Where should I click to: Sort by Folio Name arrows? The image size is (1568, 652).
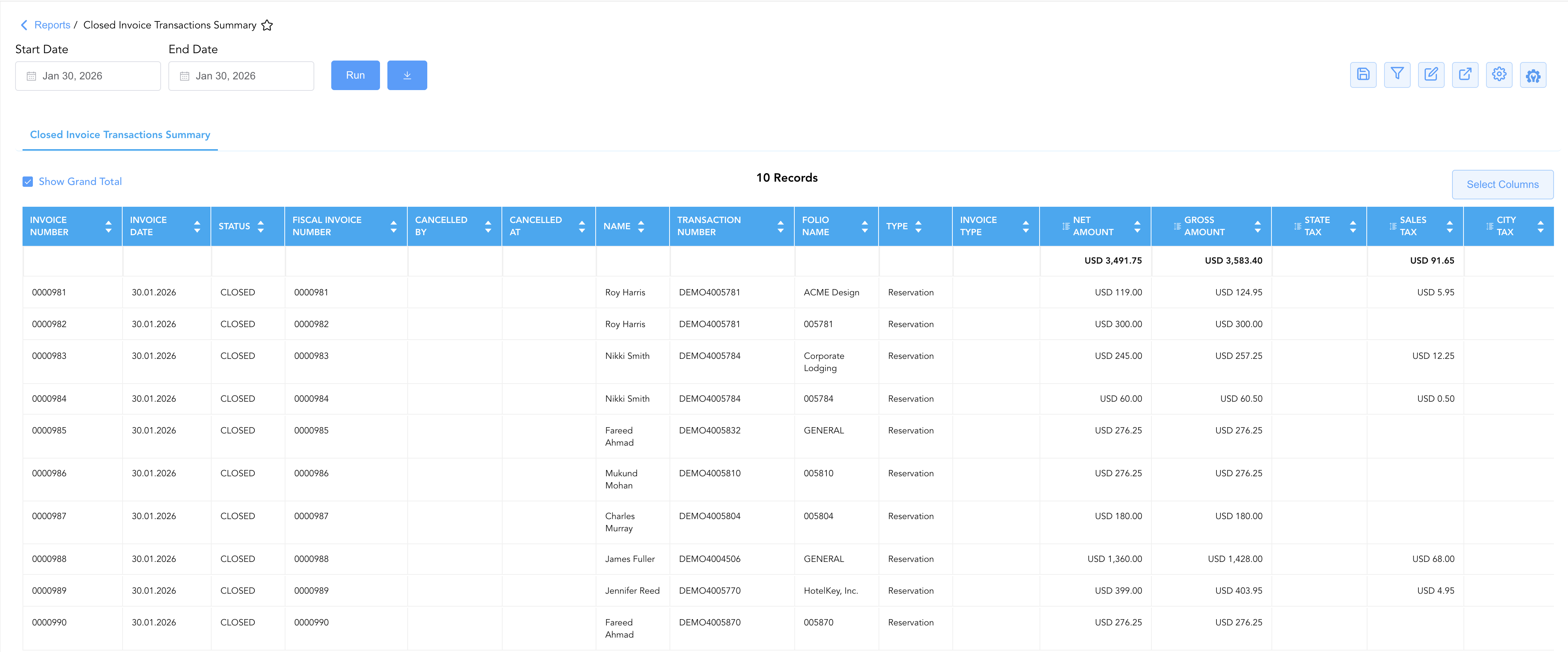pos(865,226)
